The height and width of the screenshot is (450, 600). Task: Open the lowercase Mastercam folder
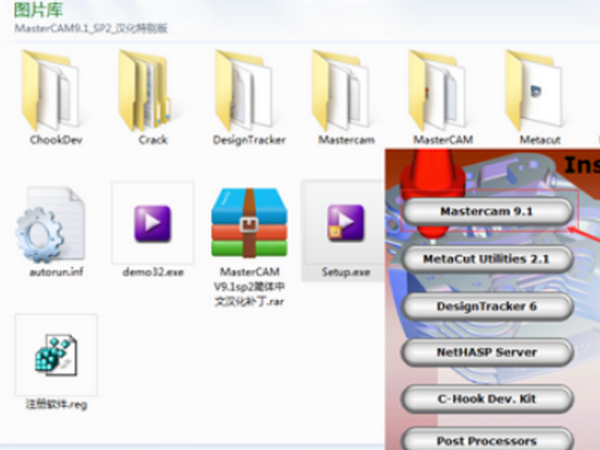(x=340, y=90)
